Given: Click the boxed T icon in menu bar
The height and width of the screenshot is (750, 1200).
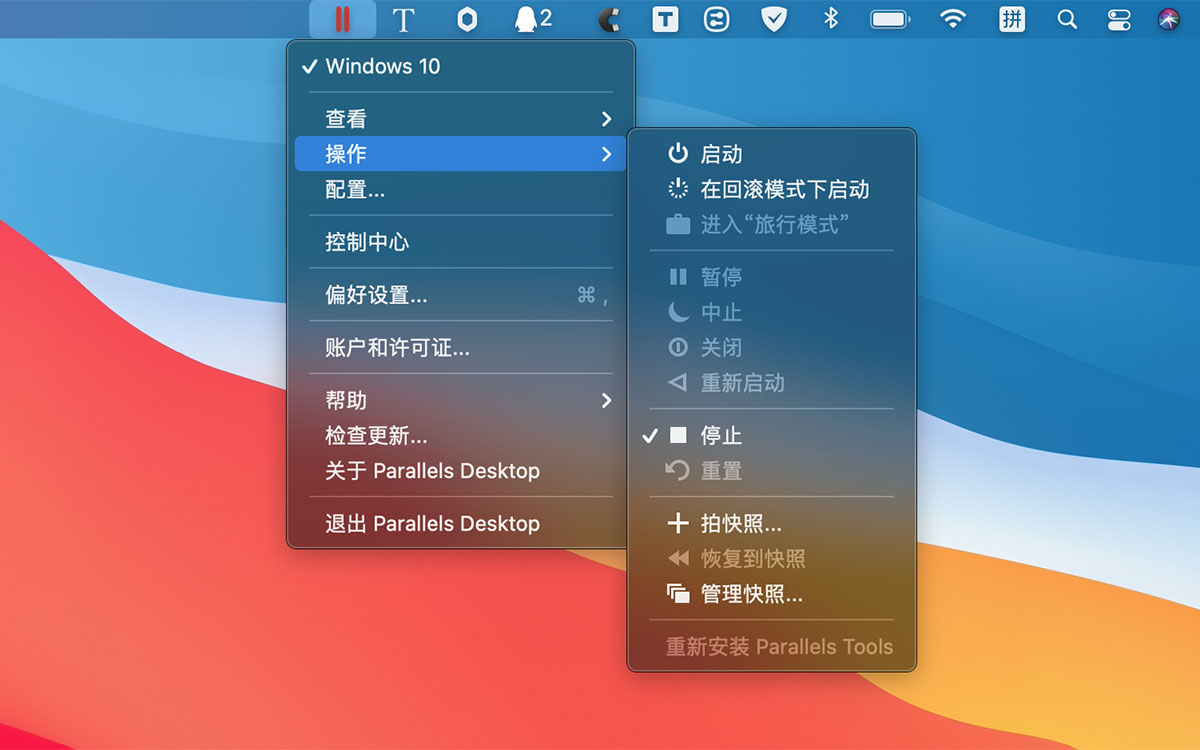Looking at the screenshot, I should (x=665, y=19).
